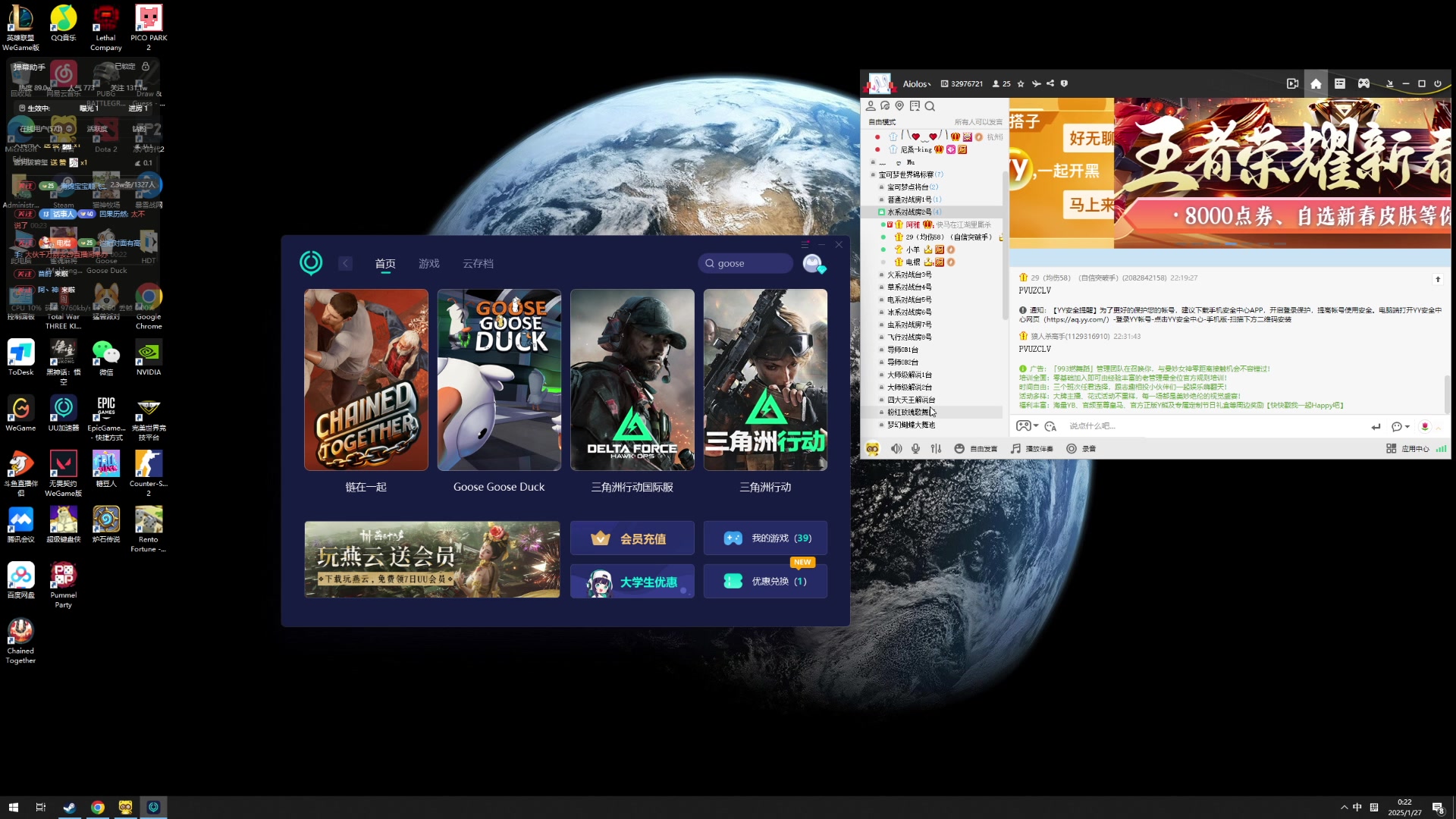Open the list panel icon in YY toolbar
The image size is (1456, 819).
click(1340, 83)
